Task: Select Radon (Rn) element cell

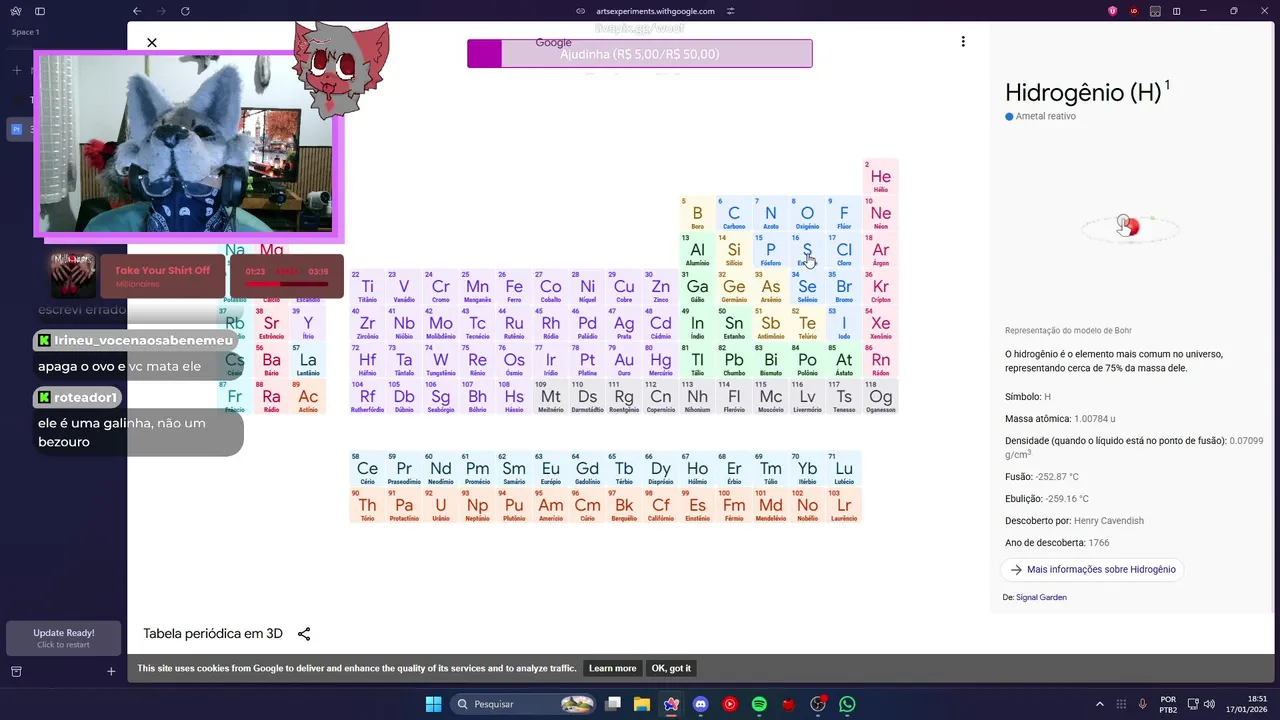Action: point(880,361)
